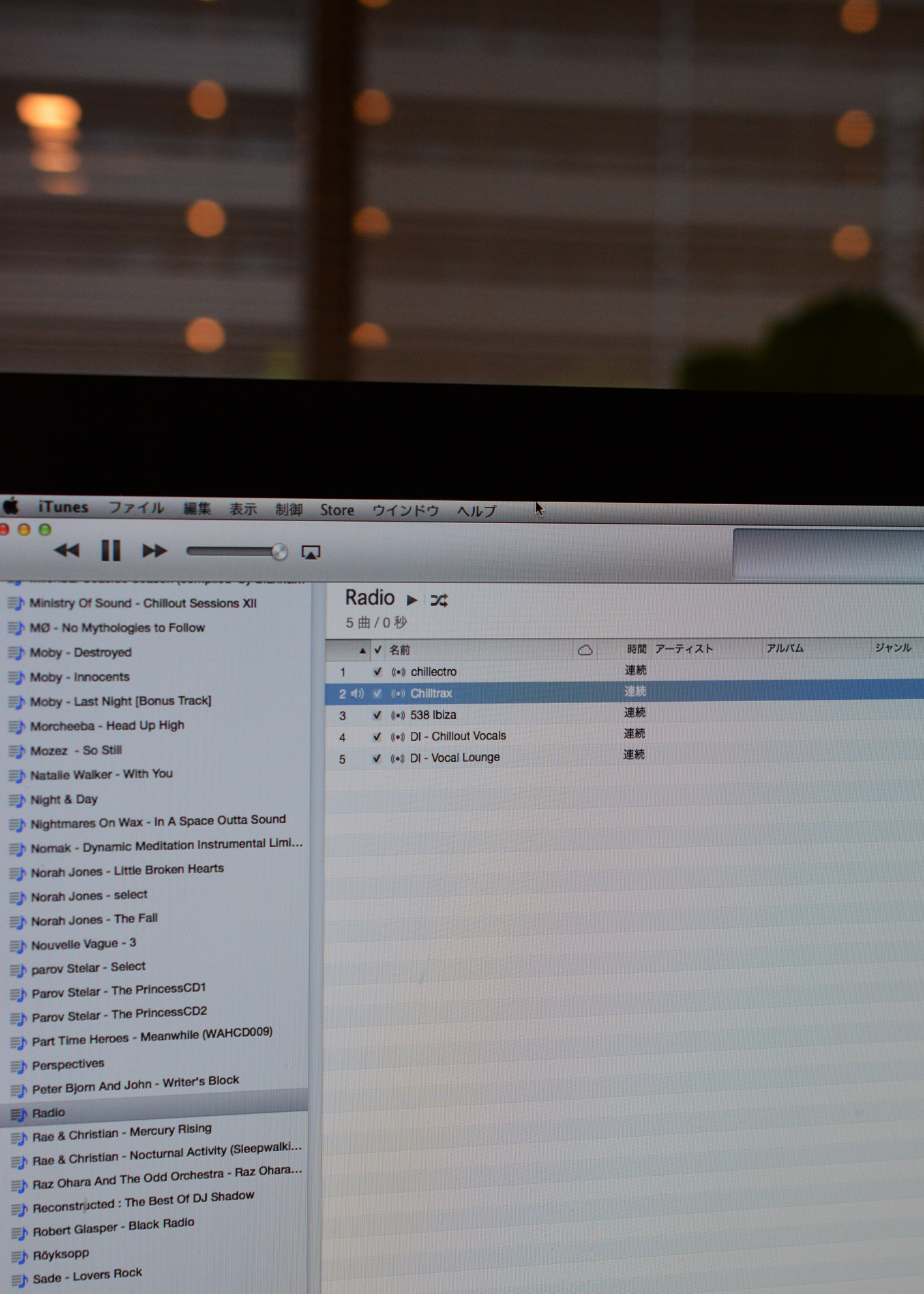Select the Chilltrax station name
The image size is (924, 1294).
(431, 693)
